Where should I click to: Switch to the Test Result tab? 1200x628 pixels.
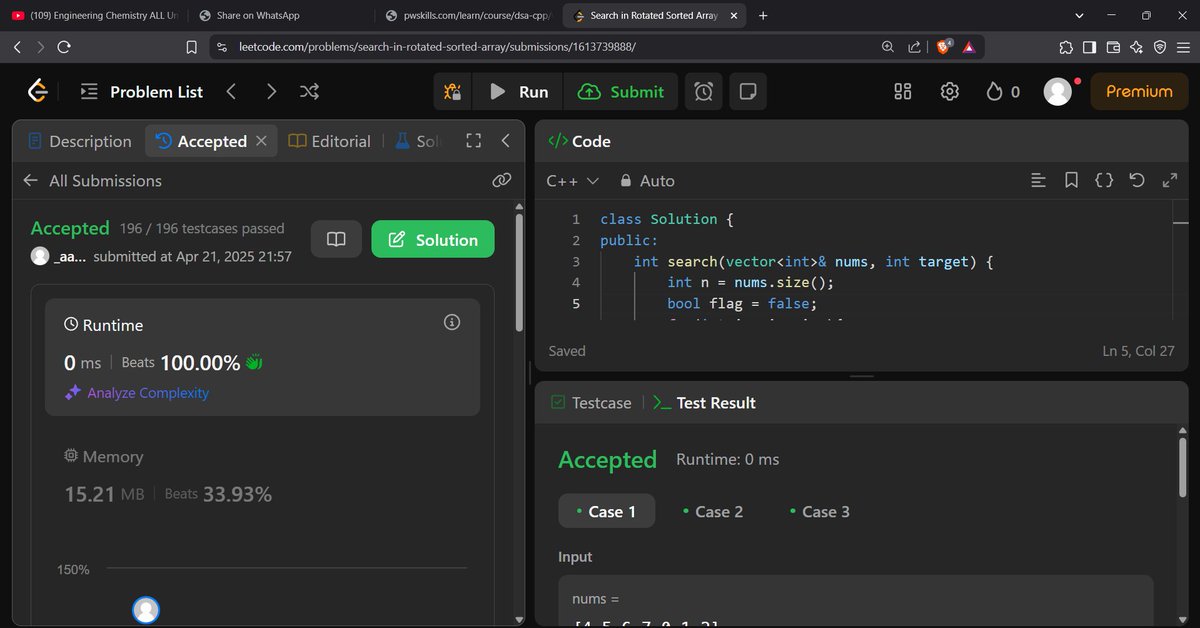pyautogui.click(x=704, y=403)
